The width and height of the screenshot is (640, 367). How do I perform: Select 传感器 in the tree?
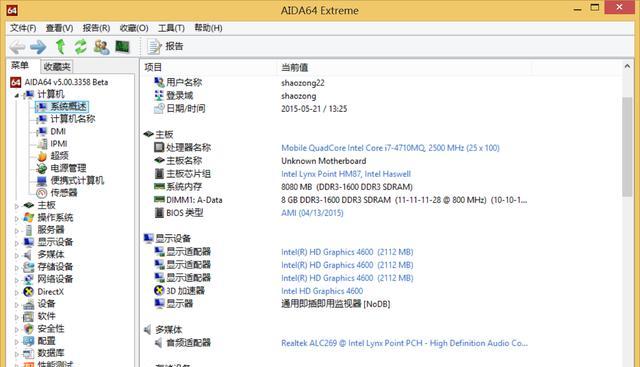(x=64, y=193)
